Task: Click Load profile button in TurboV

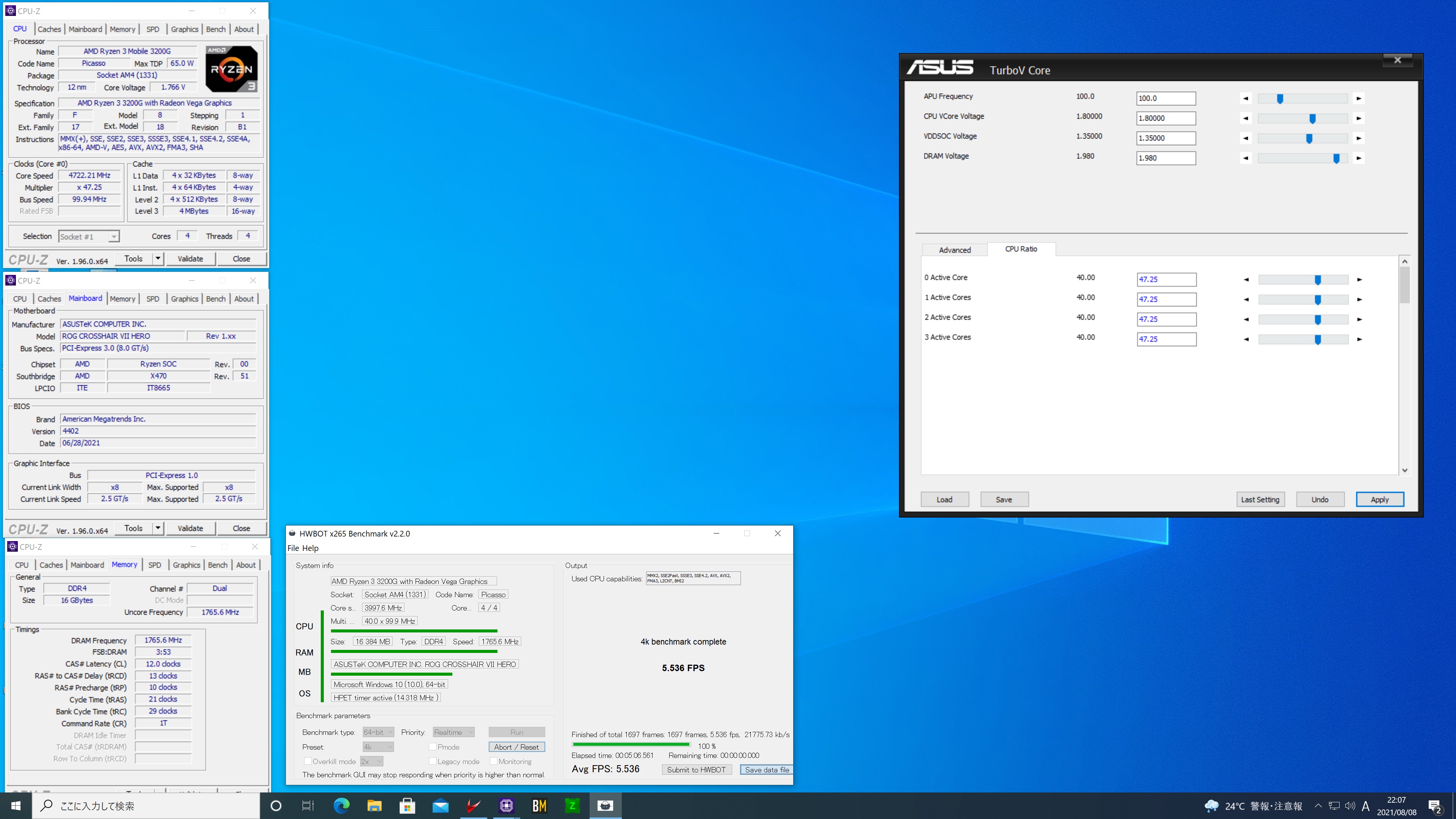Action: coord(945,499)
